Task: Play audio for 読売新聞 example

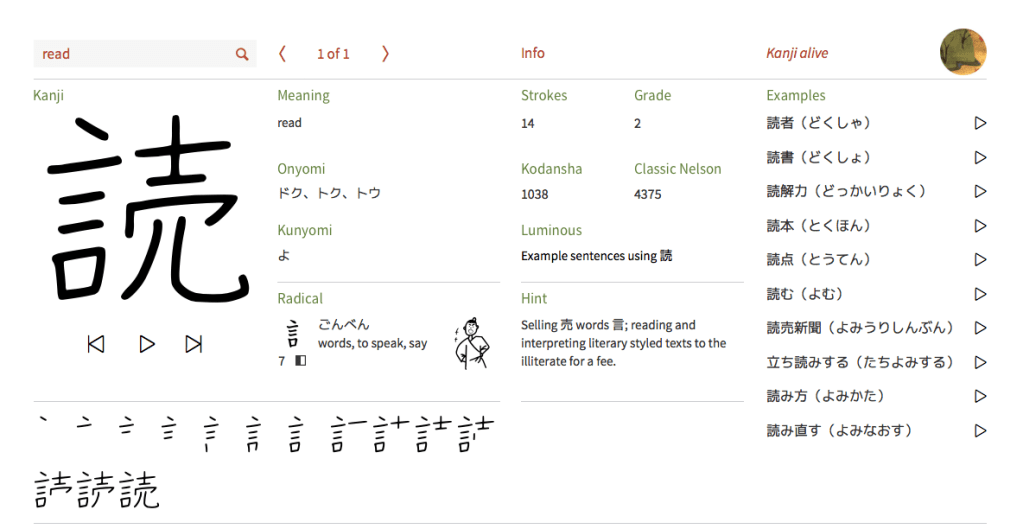Action: click(980, 328)
